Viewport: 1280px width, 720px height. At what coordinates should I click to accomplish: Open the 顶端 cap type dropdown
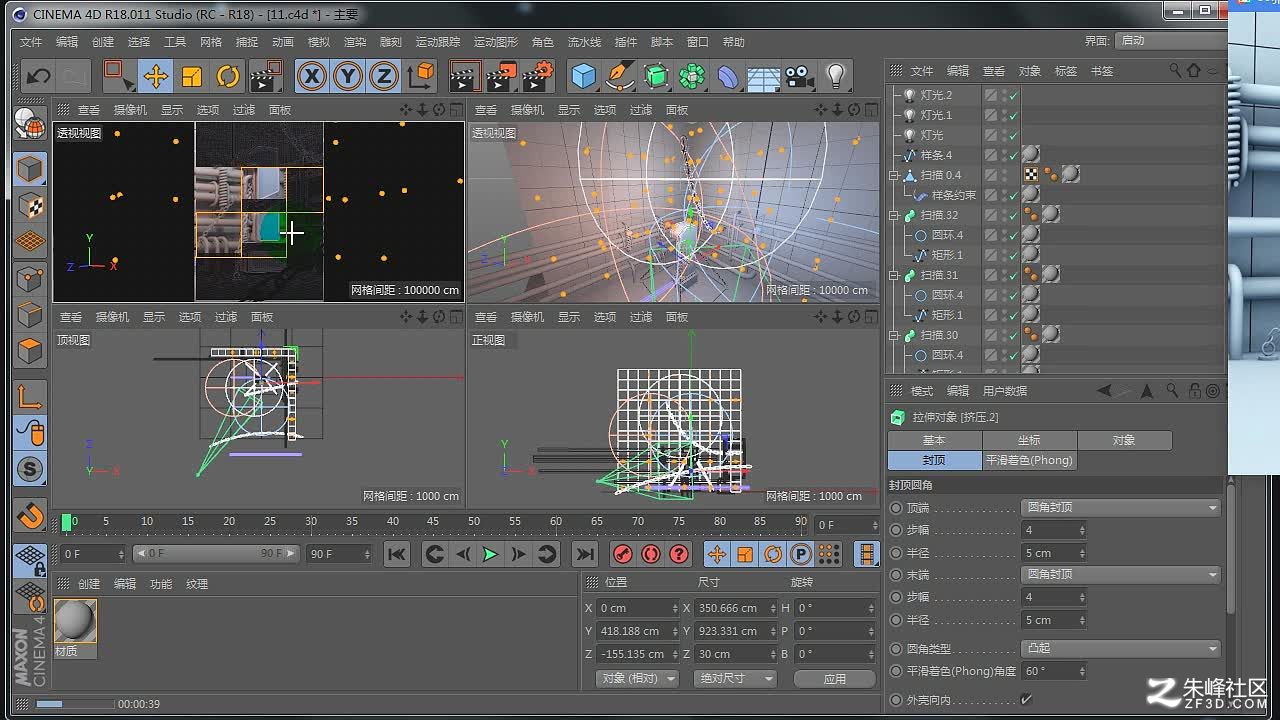(1121, 507)
